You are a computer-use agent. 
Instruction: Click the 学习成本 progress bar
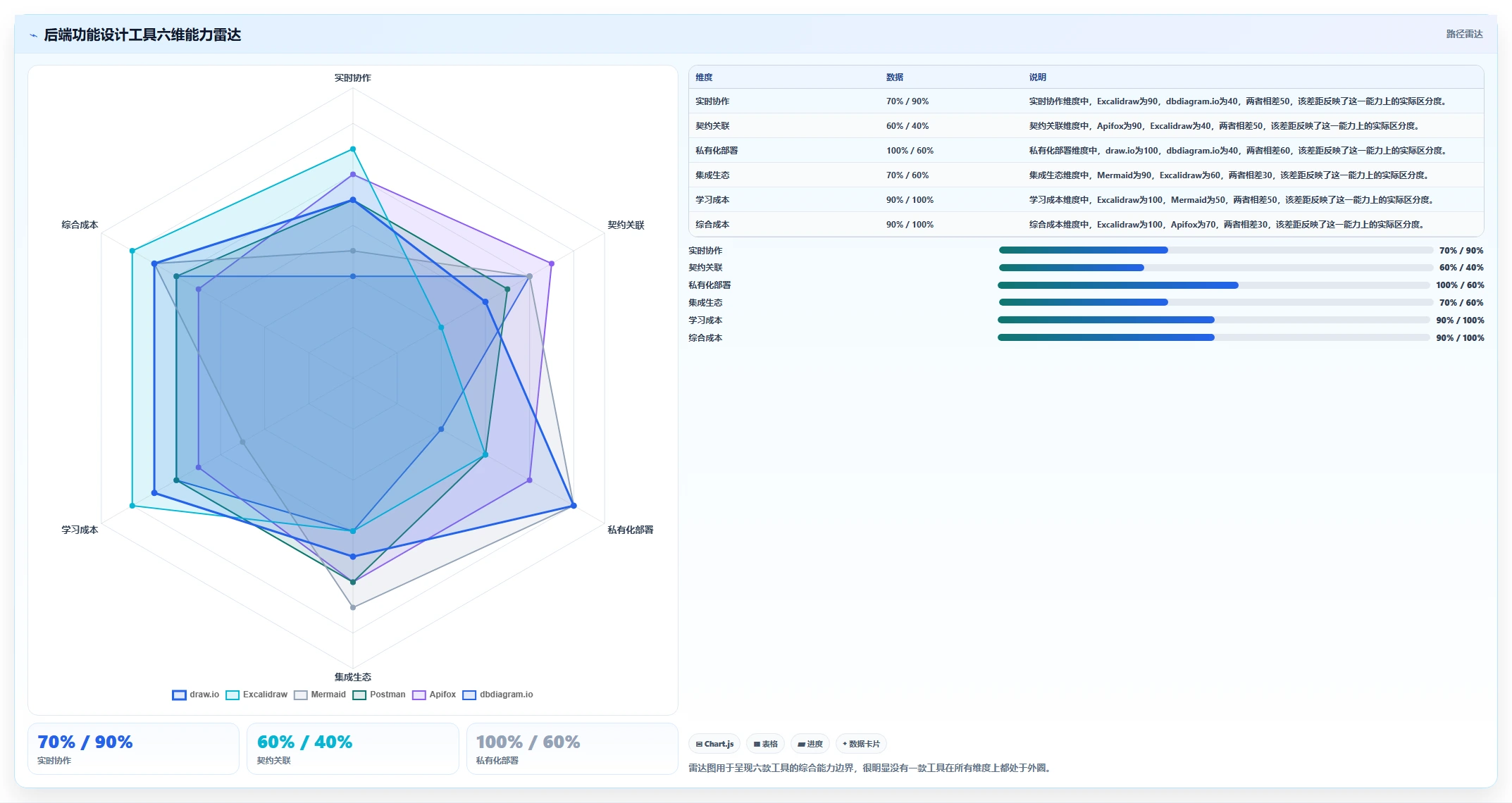click(1213, 320)
